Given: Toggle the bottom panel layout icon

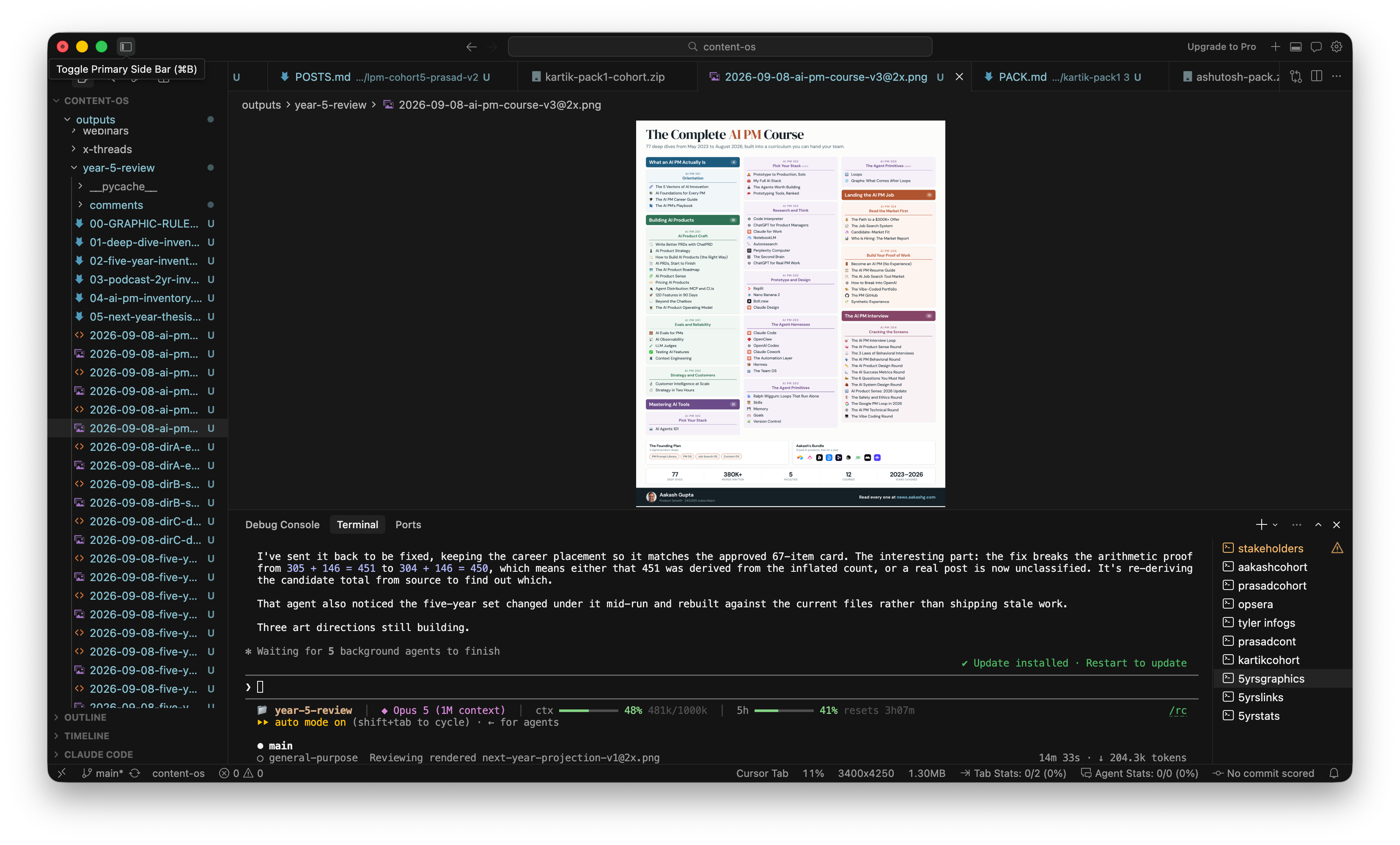Looking at the screenshot, I should click(1296, 47).
